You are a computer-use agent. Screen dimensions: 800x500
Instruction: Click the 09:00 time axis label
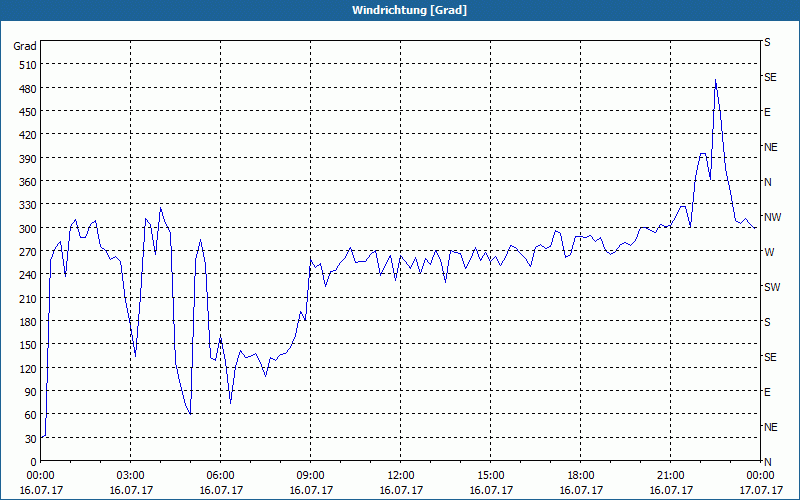click(x=310, y=476)
